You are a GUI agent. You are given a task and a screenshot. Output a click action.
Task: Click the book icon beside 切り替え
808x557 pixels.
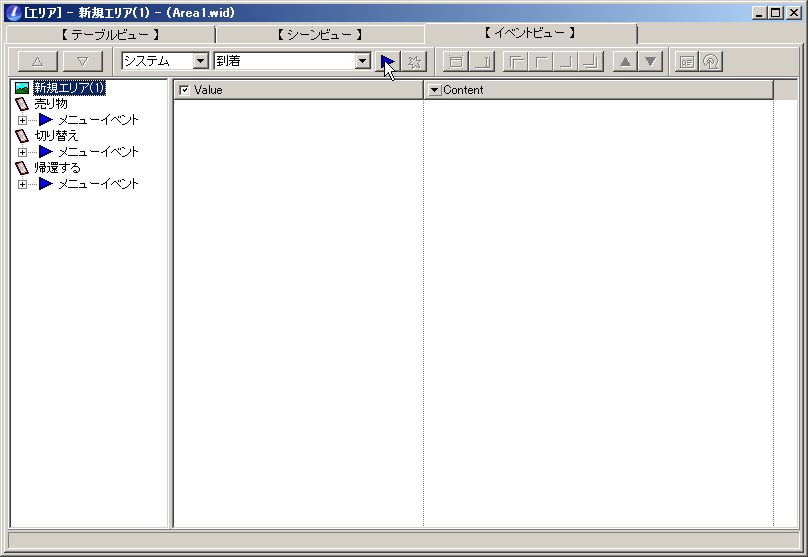(22, 136)
